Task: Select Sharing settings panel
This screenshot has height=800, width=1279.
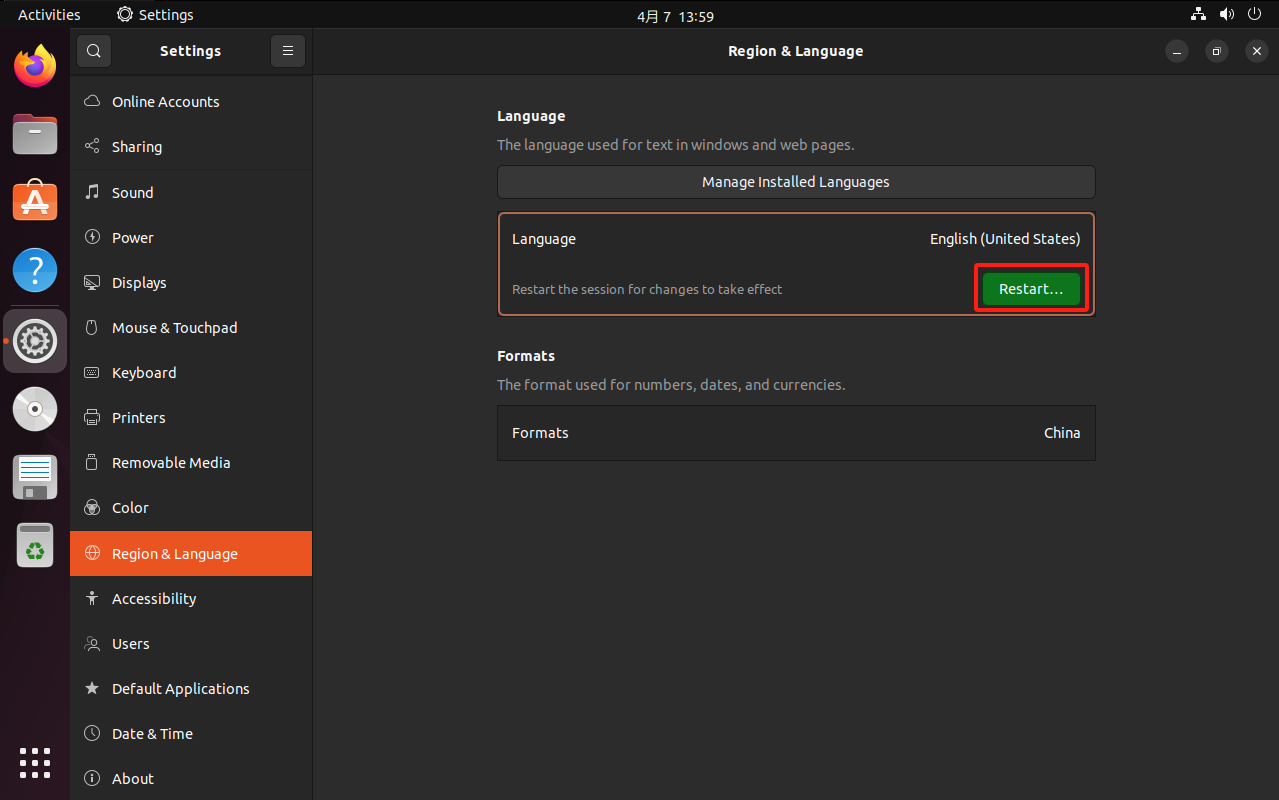Action: pos(191,146)
